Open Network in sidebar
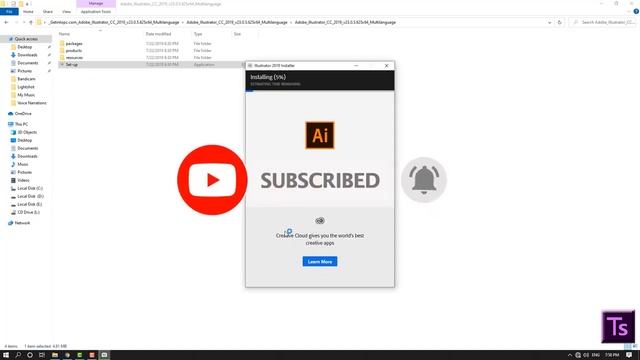The width and height of the screenshot is (640, 360). click(x=22, y=223)
